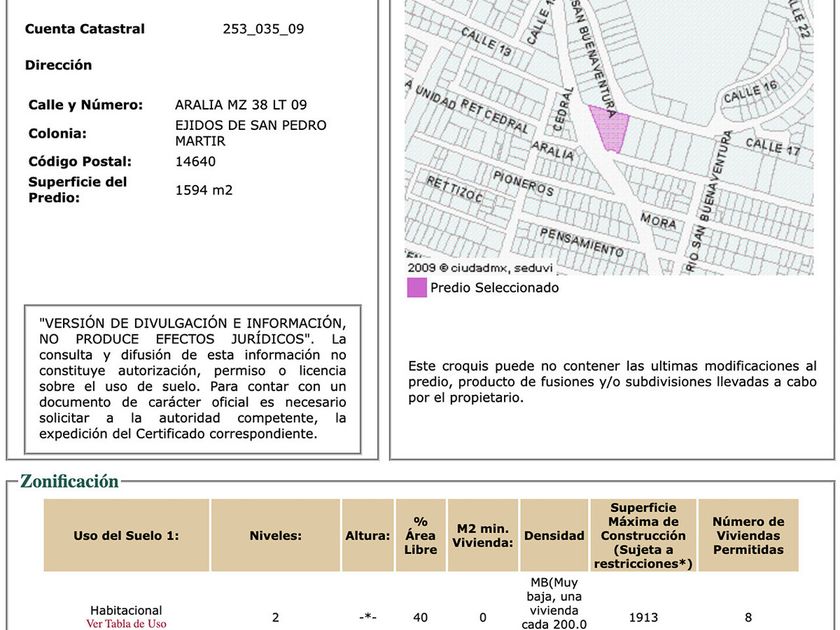Click the map copyright 2009 ciudadmx seduvi
The width and height of the screenshot is (840, 630).
tap(480, 267)
